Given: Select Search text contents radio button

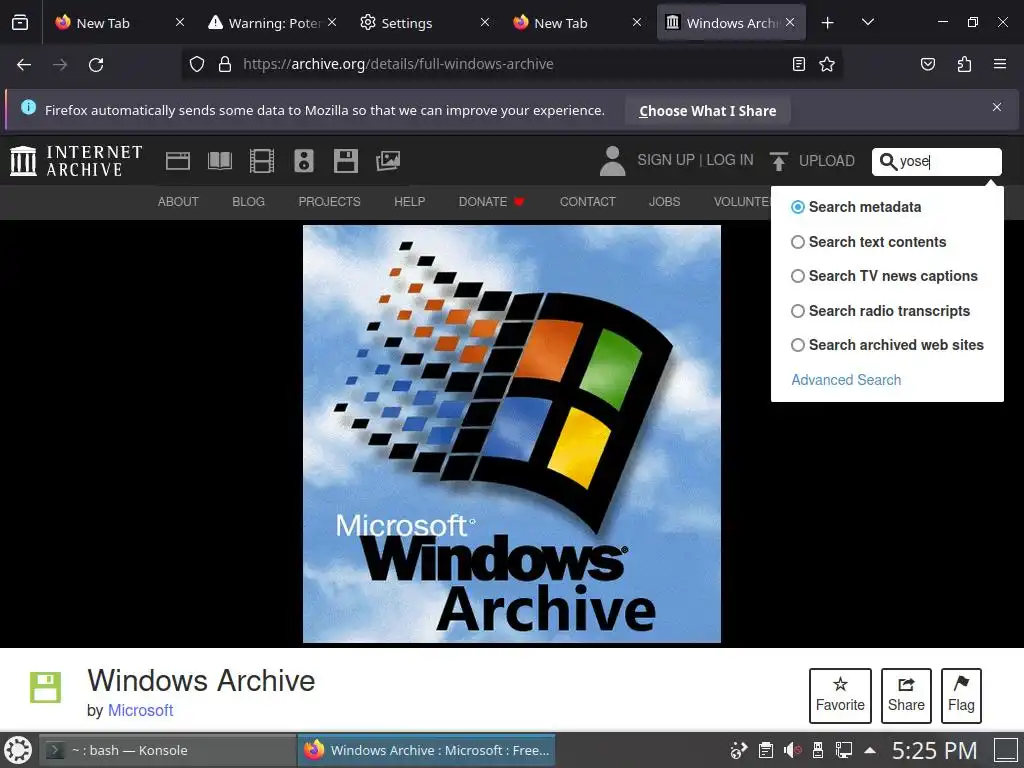Looking at the screenshot, I should click(x=797, y=242).
